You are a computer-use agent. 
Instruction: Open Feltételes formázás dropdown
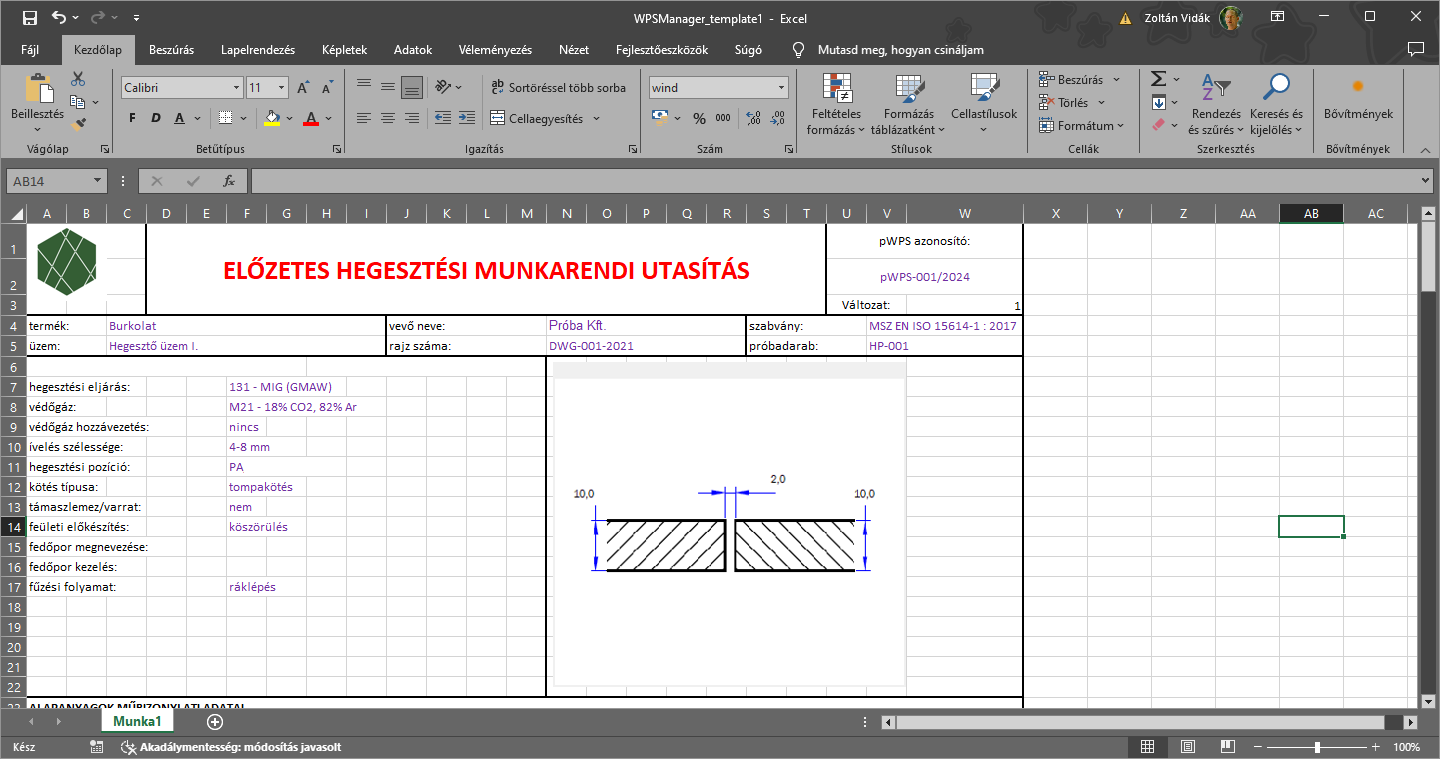[x=835, y=105]
